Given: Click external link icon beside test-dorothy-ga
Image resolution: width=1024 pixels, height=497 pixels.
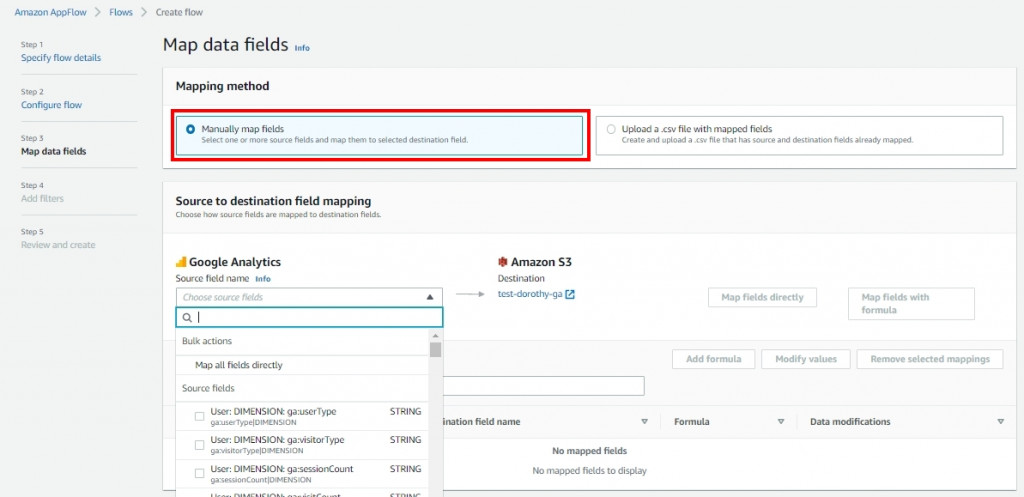Looking at the screenshot, I should point(570,295).
